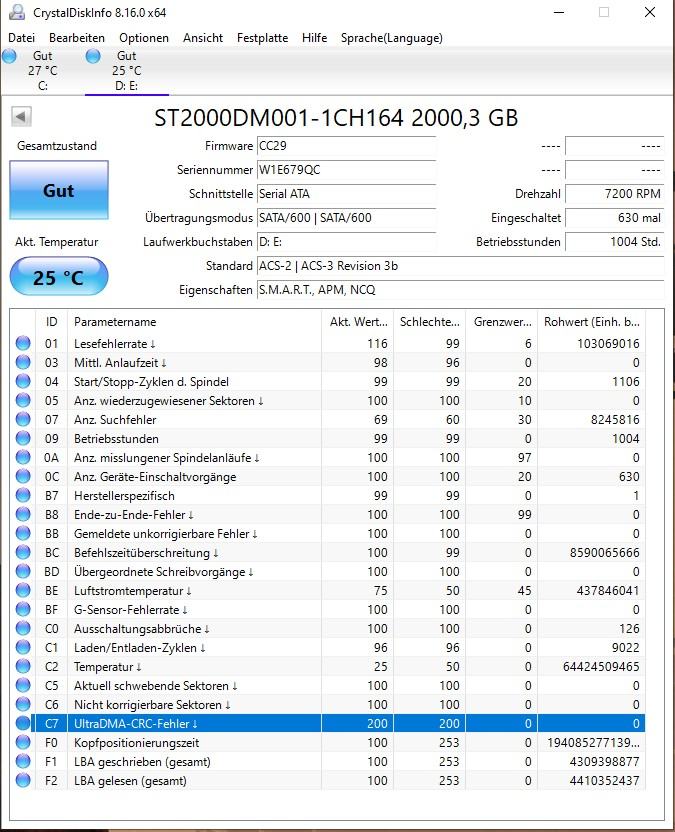This screenshot has height=832, width=675.
Task: Click status icon of Aktuell schwebende Sektoren row
Action: click(23, 686)
